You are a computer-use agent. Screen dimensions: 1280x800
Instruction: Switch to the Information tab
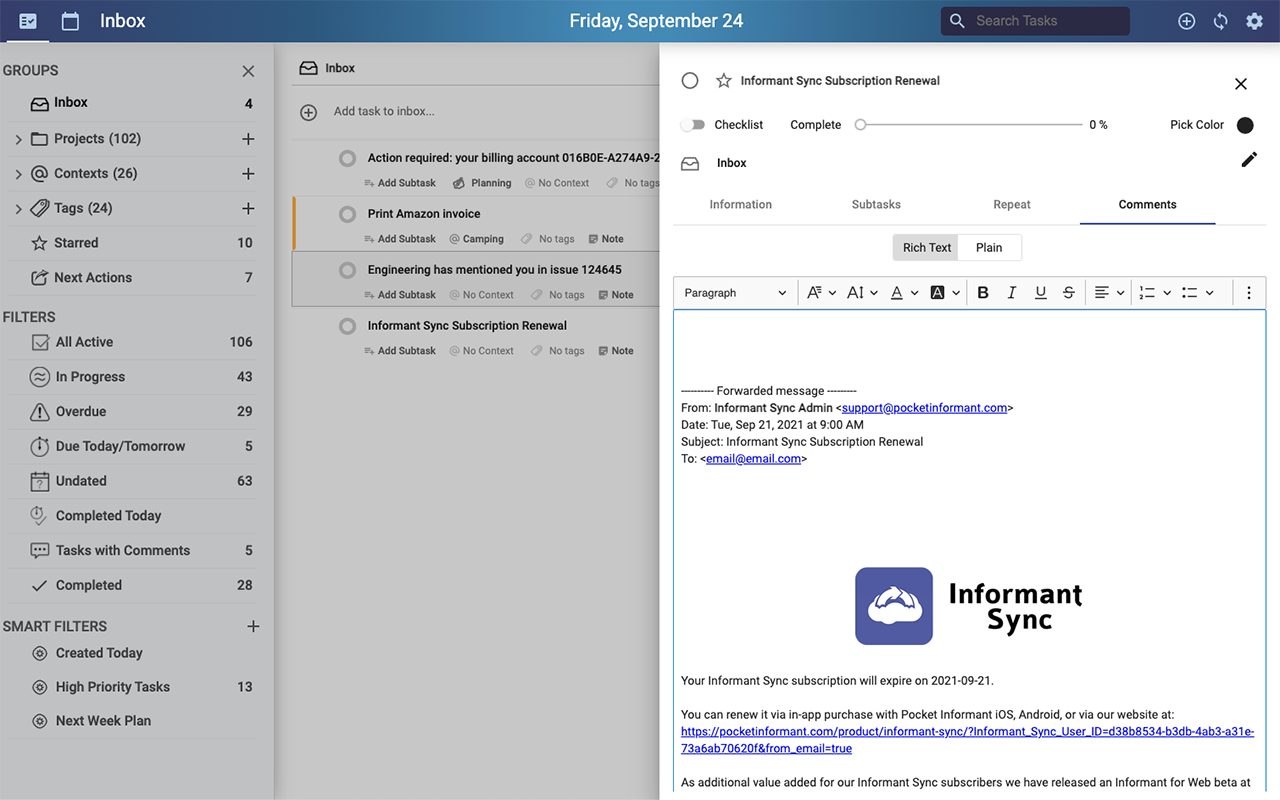pyautogui.click(x=741, y=205)
